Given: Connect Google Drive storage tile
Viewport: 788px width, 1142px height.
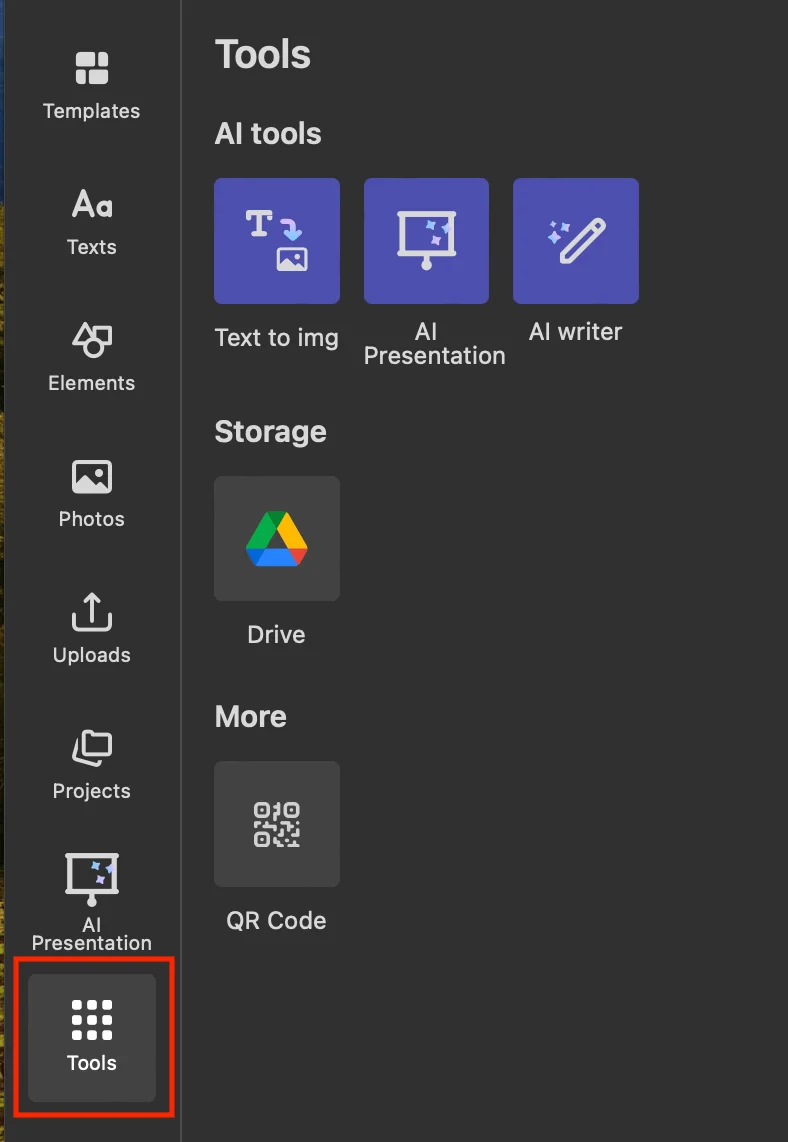Looking at the screenshot, I should coord(277,538).
